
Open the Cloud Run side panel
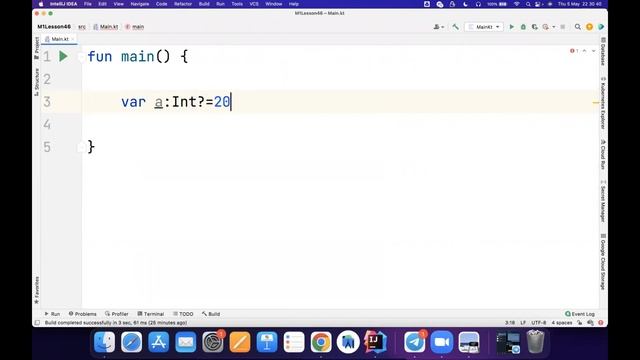coord(603,154)
